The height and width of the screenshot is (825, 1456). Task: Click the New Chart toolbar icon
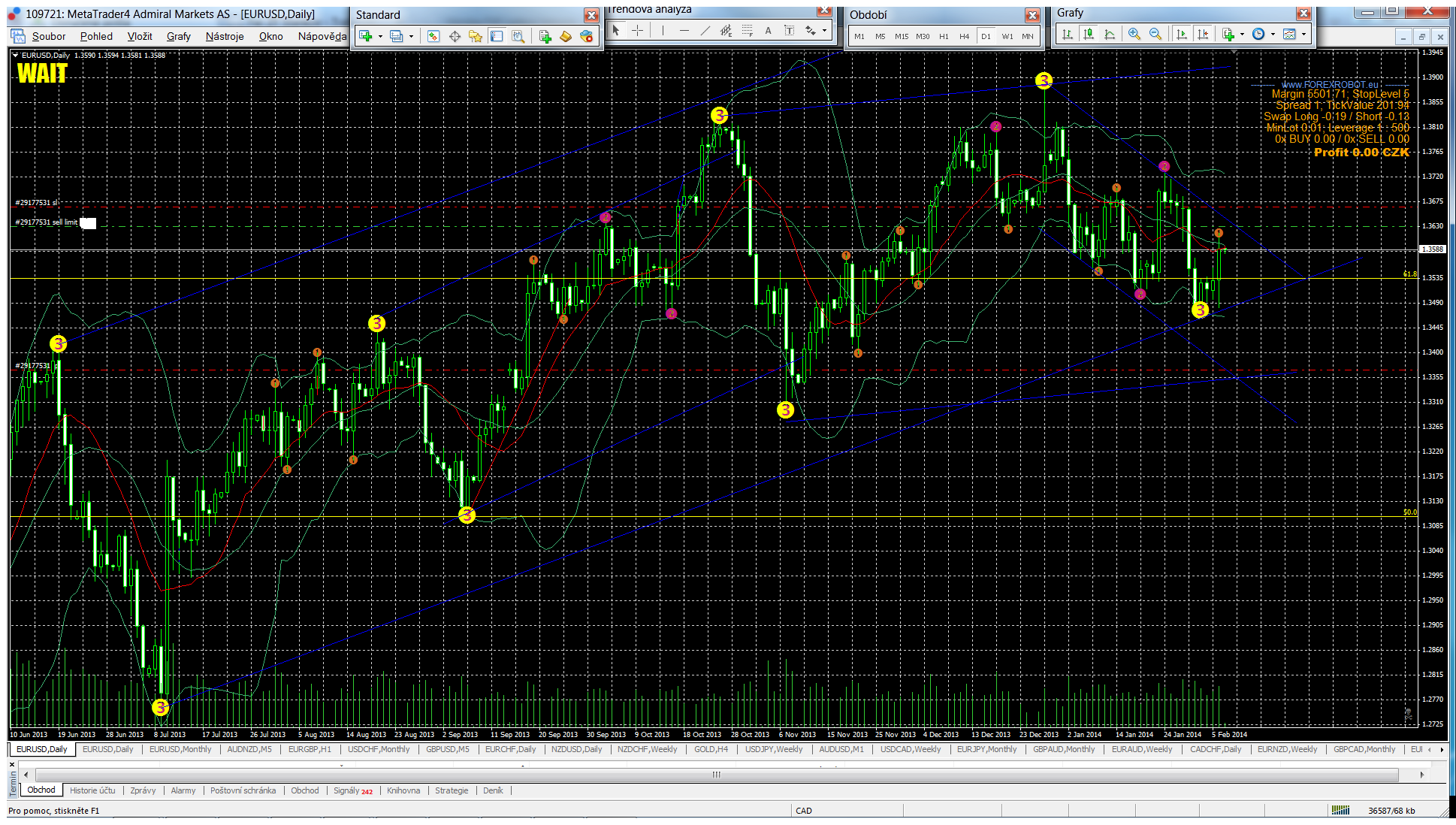click(366, 36)
